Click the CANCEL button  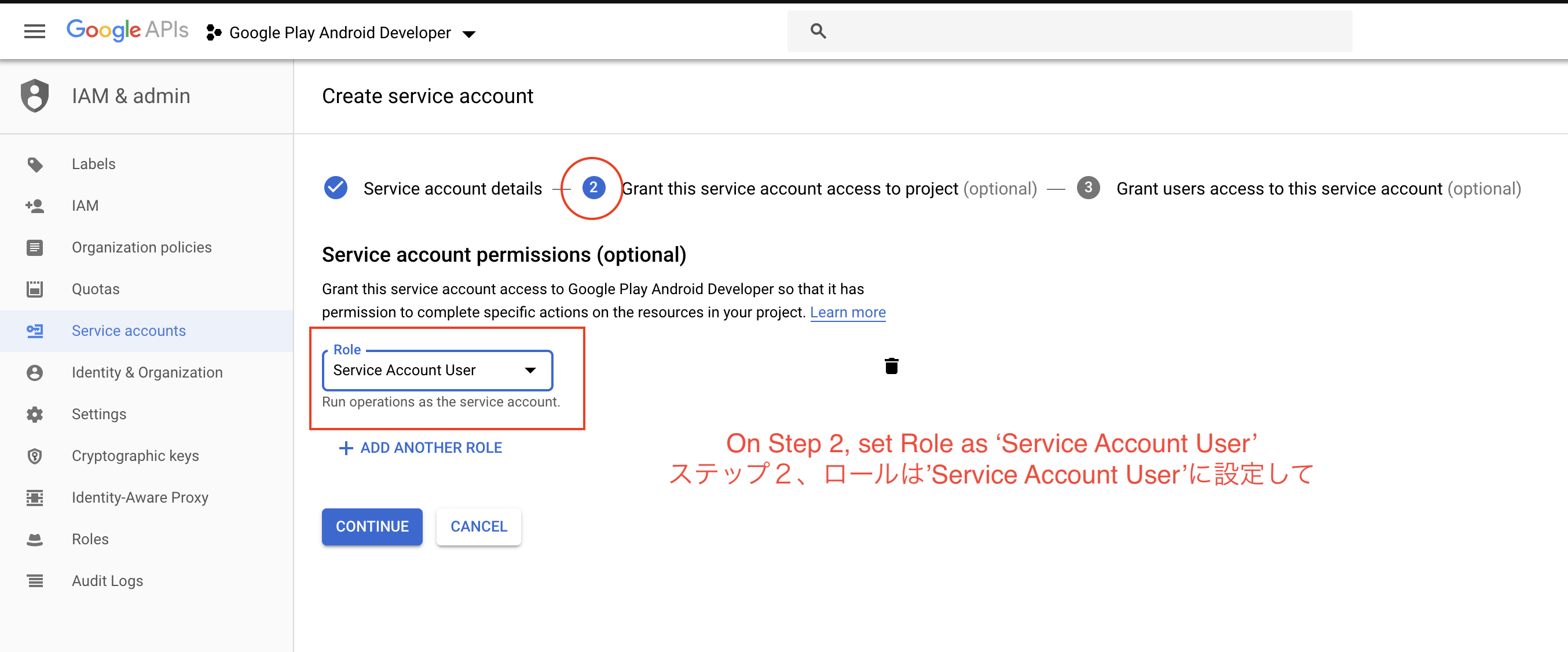[x=478, y=526]
